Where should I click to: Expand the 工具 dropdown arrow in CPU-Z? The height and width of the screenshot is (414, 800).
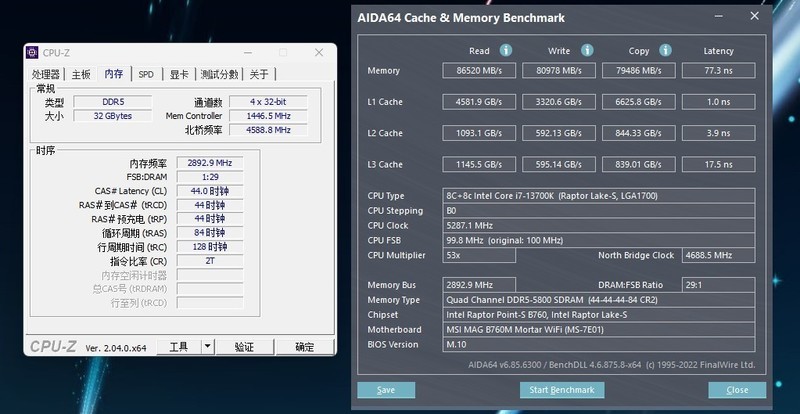coord(207,347)
